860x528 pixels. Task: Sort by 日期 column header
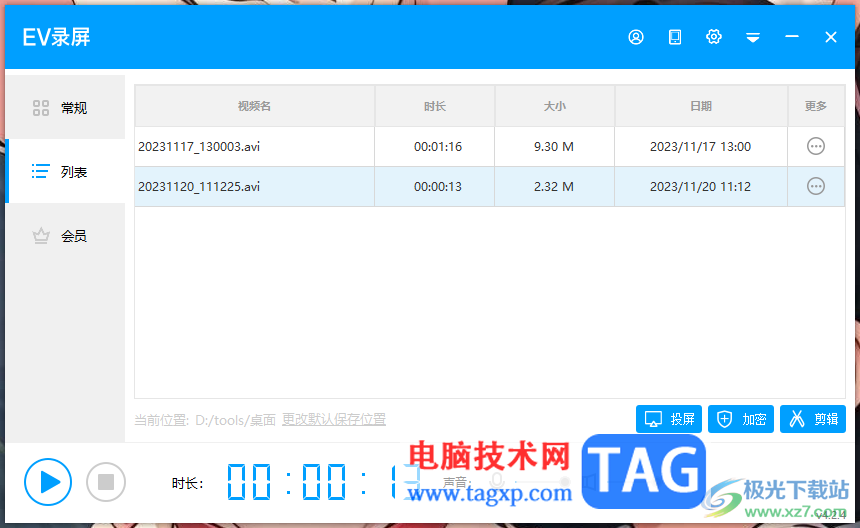pyautogui.click(x=701, y=106)
